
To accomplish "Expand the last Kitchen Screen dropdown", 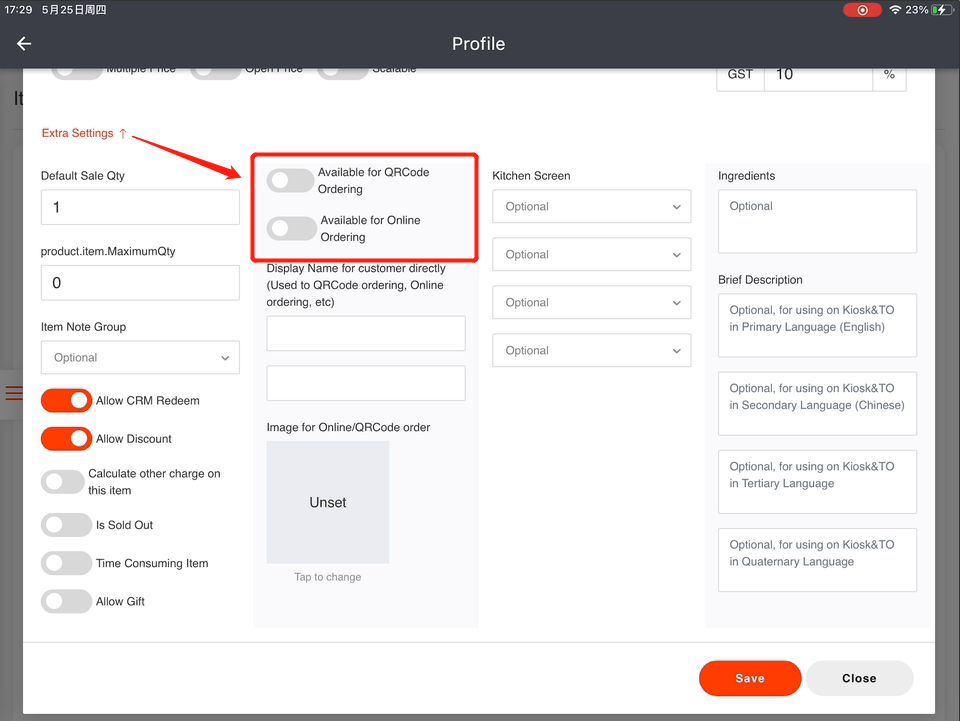I will tap(591, 351).
